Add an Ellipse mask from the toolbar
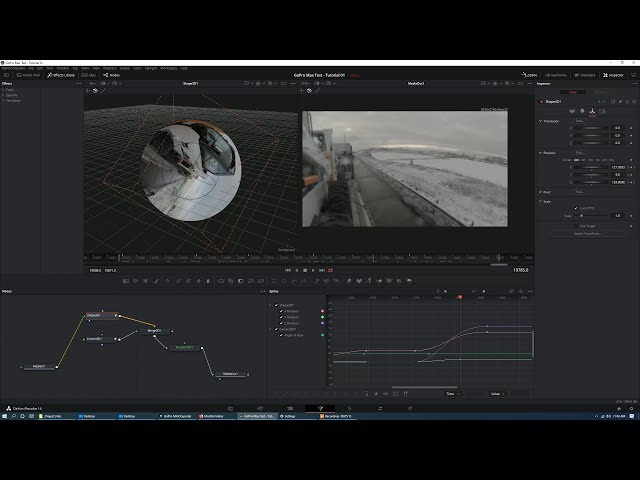 284,281
